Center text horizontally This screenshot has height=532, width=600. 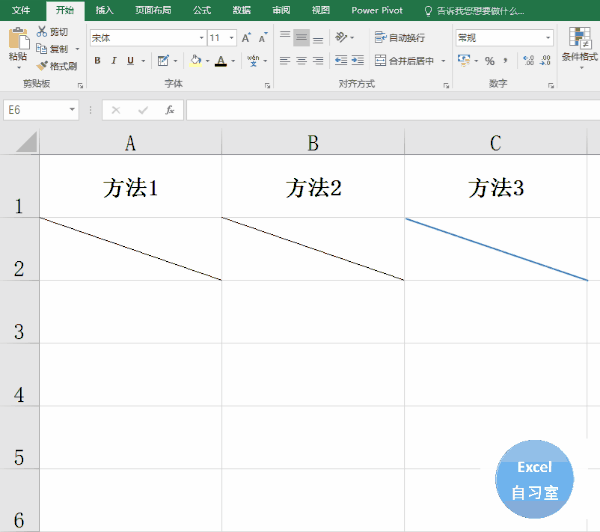tap(302, 60)
